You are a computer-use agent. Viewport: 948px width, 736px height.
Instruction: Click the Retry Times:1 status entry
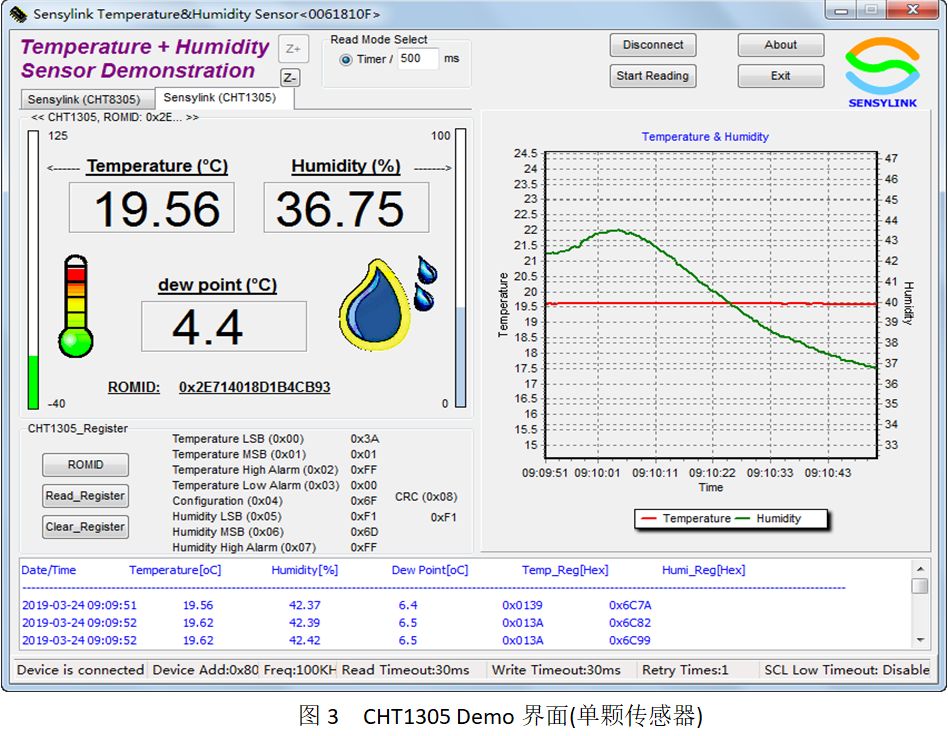685,670
